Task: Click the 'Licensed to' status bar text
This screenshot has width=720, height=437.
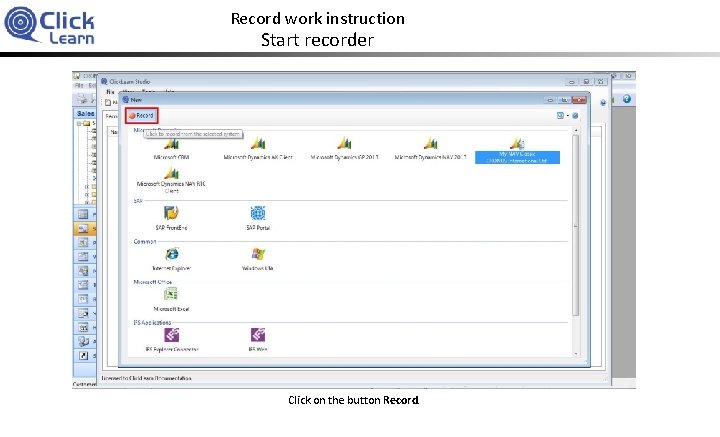Action: (x=146, y=379)
